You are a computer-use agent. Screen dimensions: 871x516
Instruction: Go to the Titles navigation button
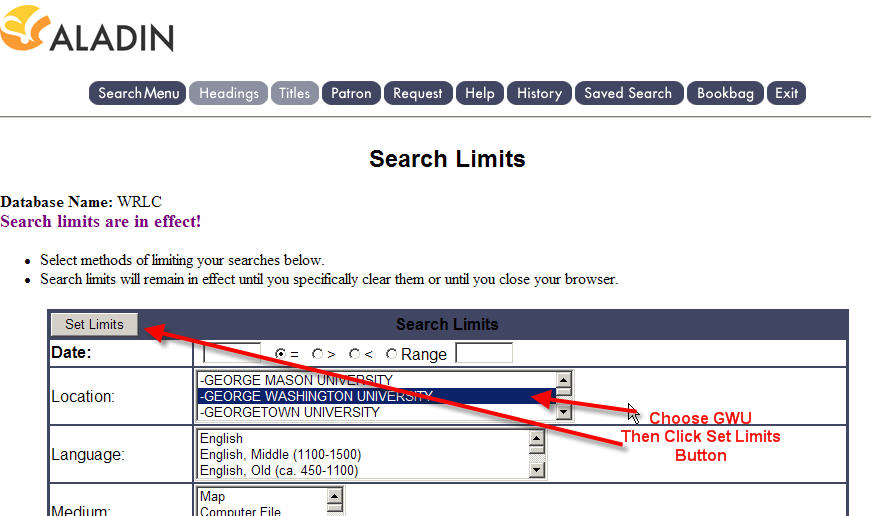point(294,93)
